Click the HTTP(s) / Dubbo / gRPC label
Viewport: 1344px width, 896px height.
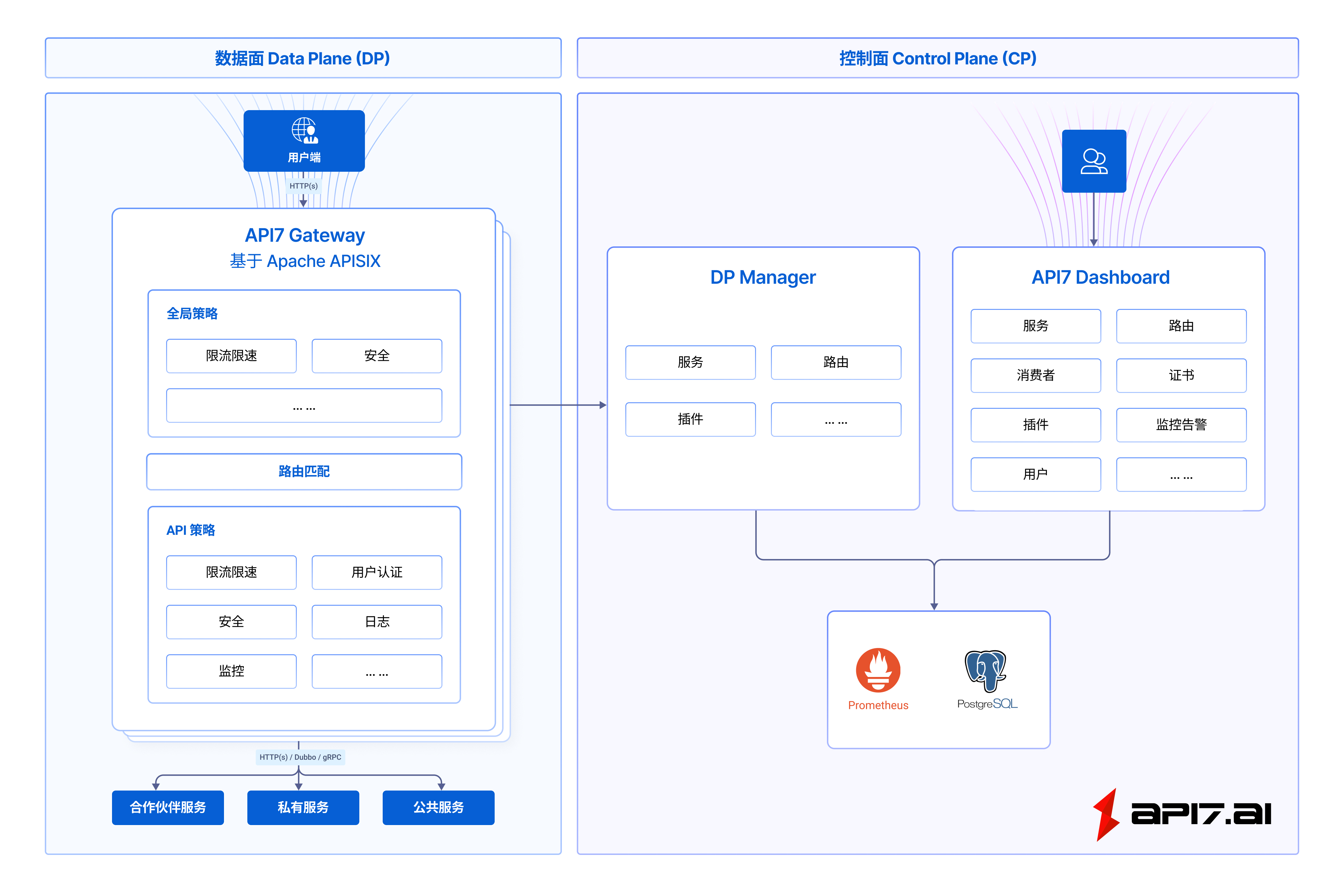click(301, 757)
